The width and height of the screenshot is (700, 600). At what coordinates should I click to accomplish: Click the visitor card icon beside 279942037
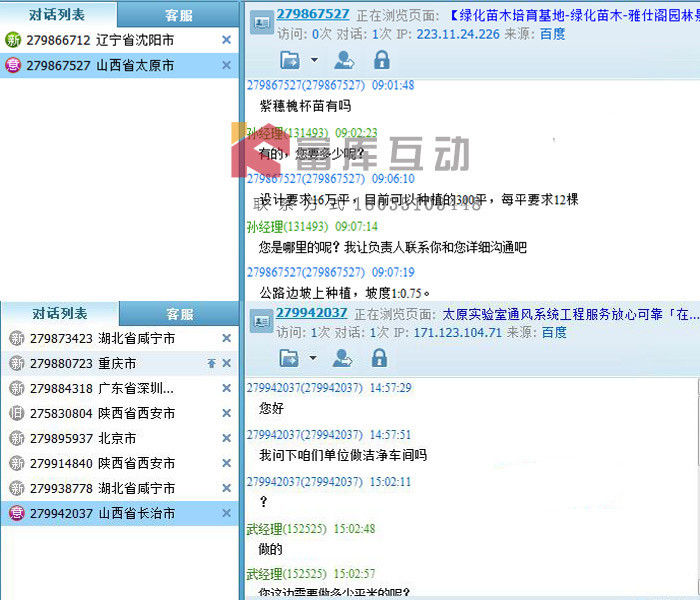pyautogui.click(x=261, y=321)
